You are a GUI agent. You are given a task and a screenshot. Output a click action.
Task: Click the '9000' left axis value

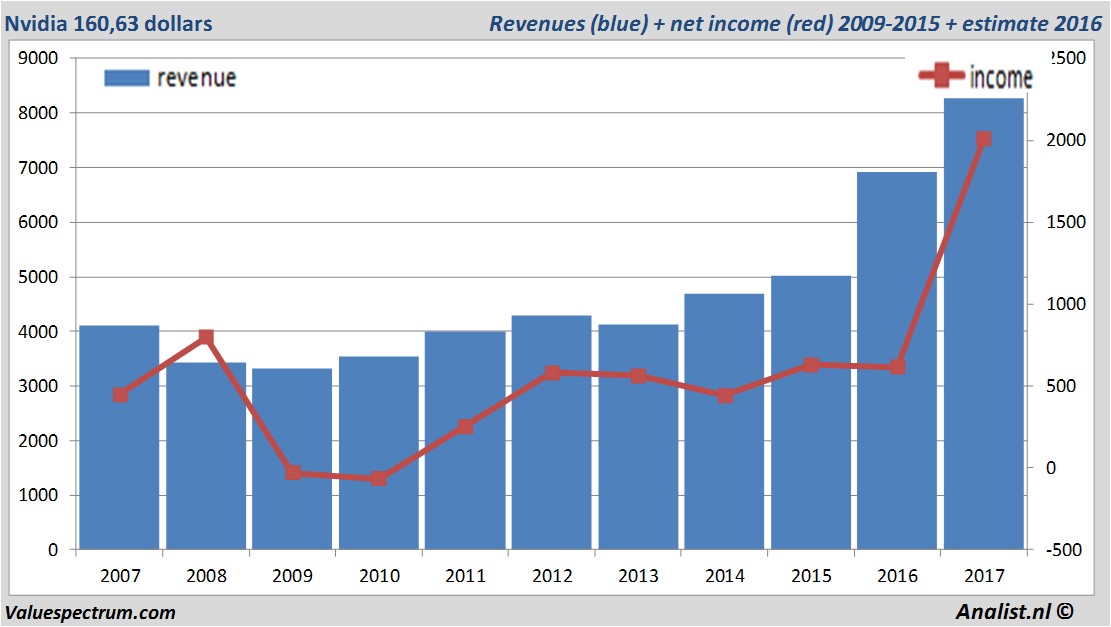[x=38, y=58]
